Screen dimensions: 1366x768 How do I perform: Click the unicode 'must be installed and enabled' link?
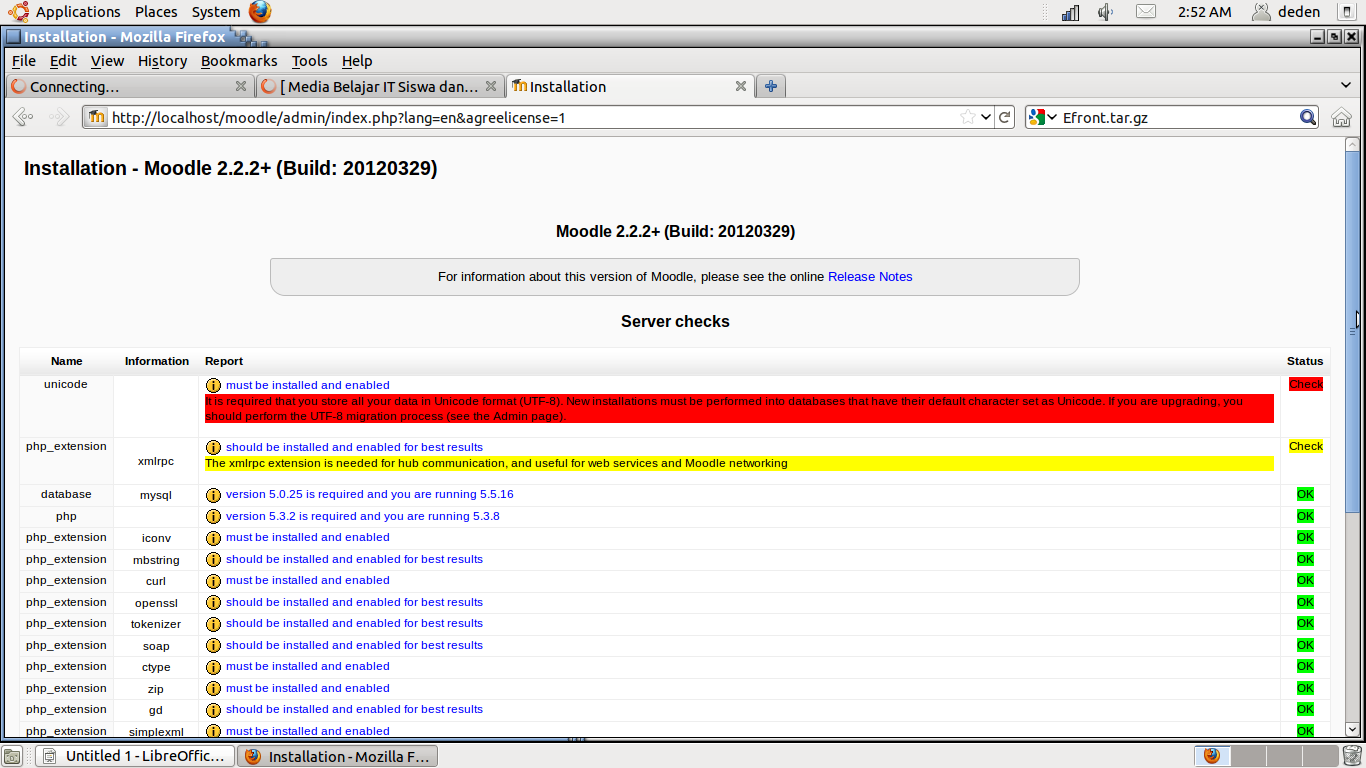point(308,385)
